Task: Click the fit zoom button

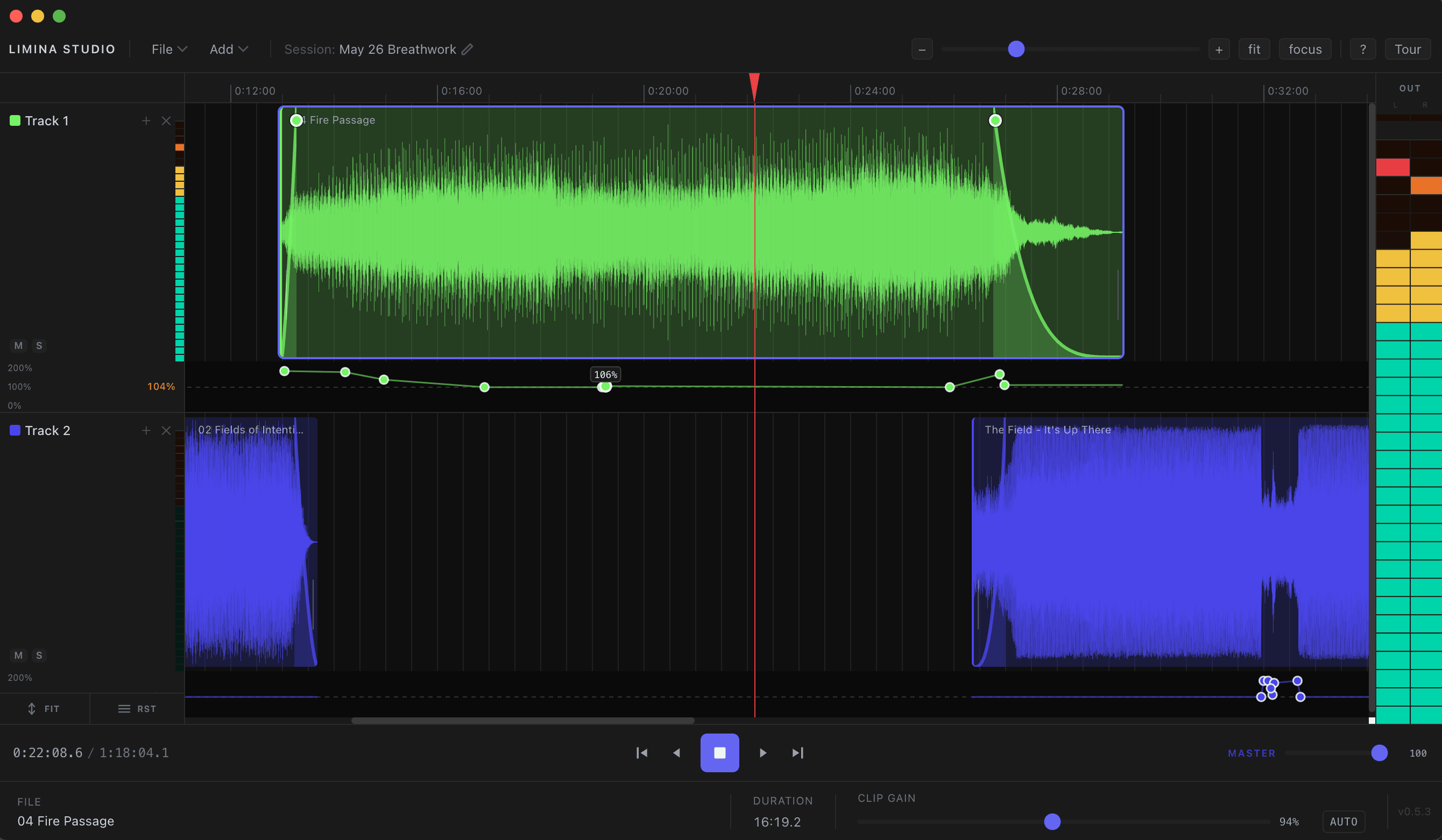Action: click(x=1254, y=49)
